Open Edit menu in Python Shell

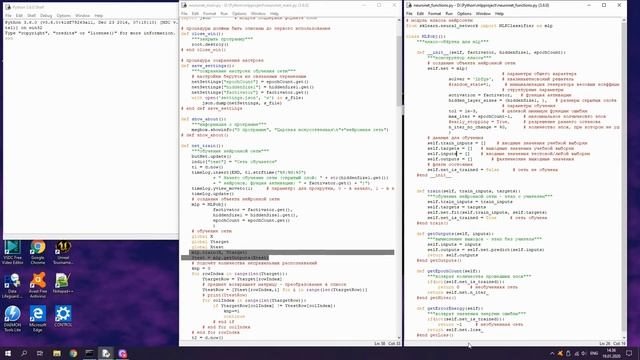tap(19, 16)
